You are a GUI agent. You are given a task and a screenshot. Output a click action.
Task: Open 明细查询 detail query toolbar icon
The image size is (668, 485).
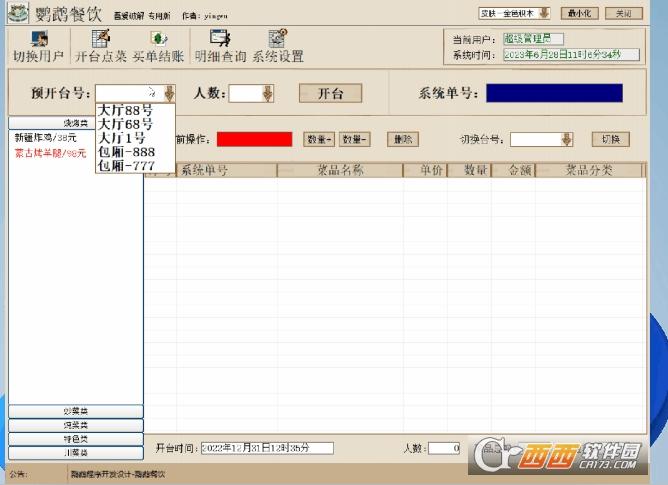[220, 47]
